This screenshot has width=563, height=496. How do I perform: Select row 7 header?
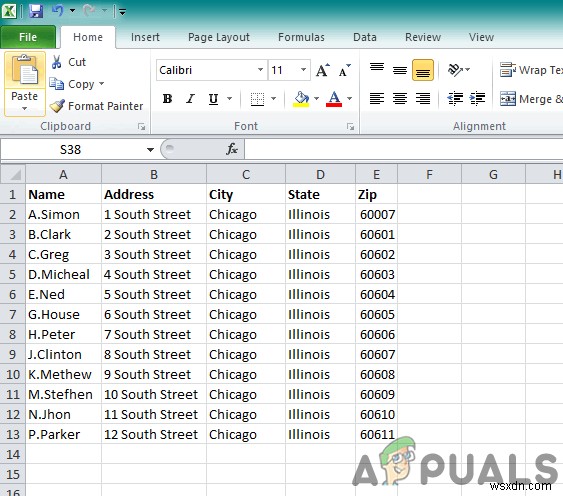click(13, 314)
